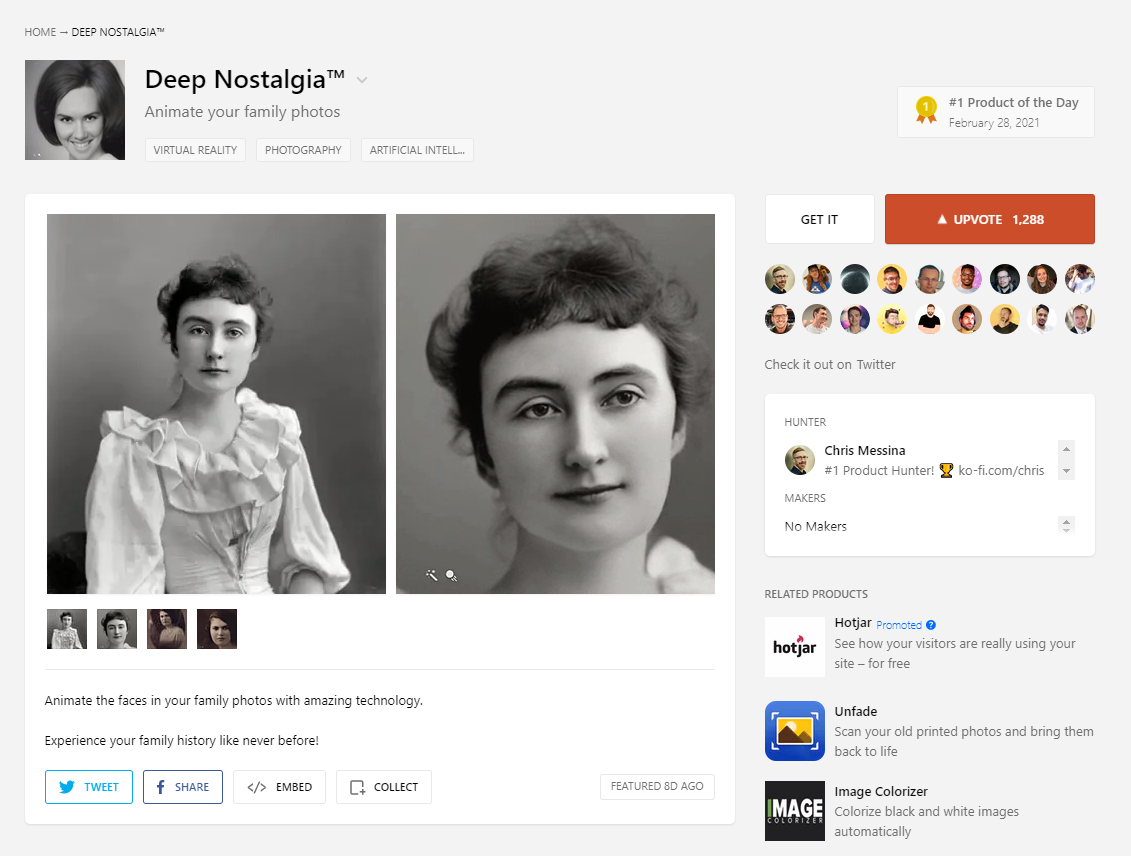Viewport: 1131px width, 856px height.
Task: Click the up arrow in the Hunter section
Action: click(x=1066, y=449)
